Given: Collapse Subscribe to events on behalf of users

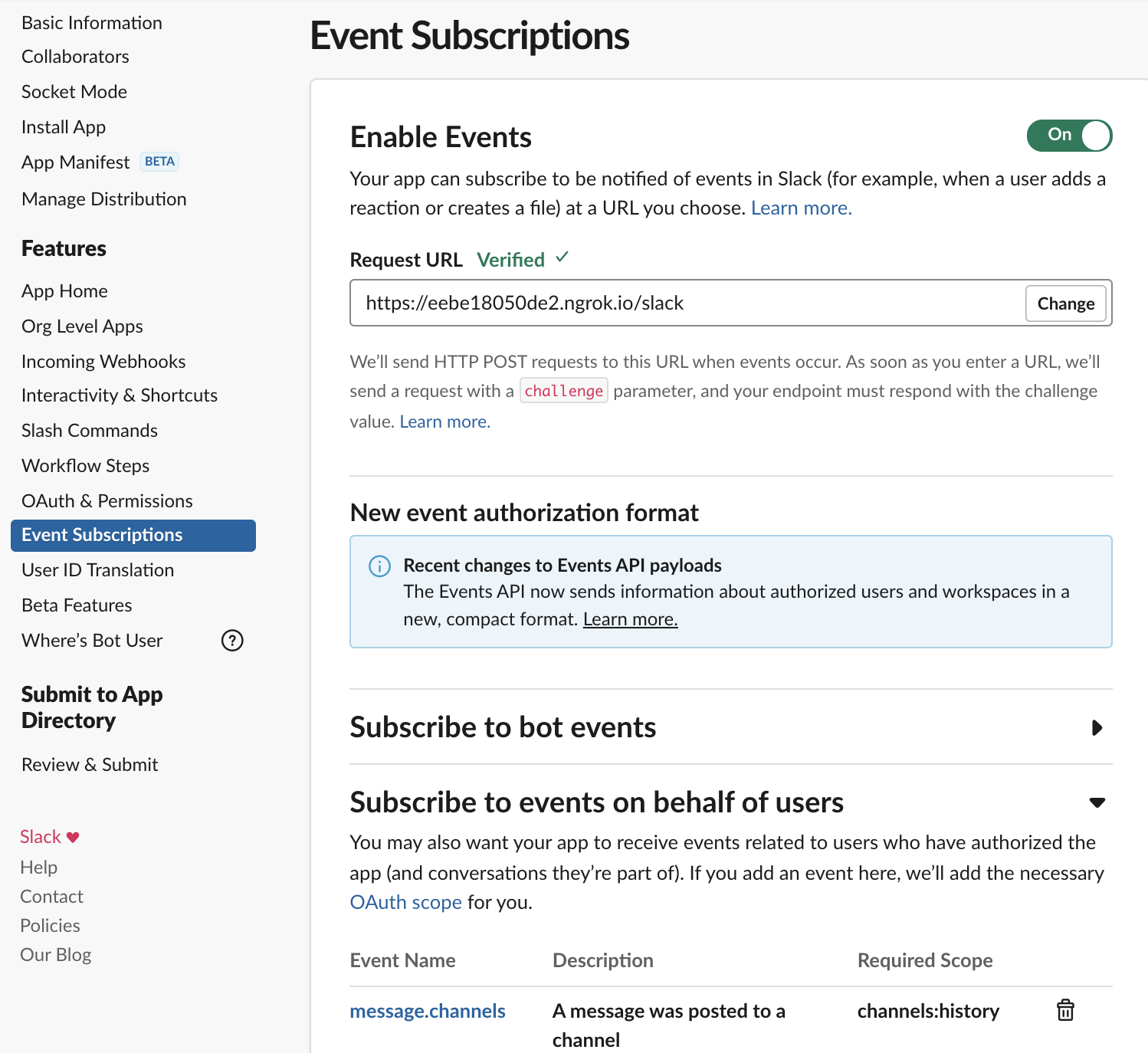Looking at the screenshot, I should 1097,802.
